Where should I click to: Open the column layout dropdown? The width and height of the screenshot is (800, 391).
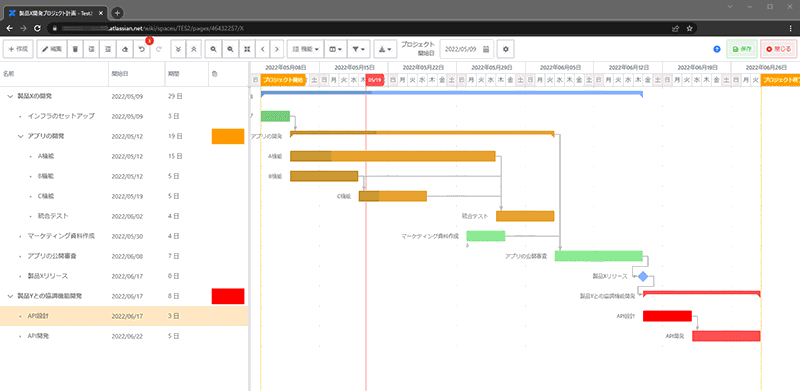coord(336,50)
